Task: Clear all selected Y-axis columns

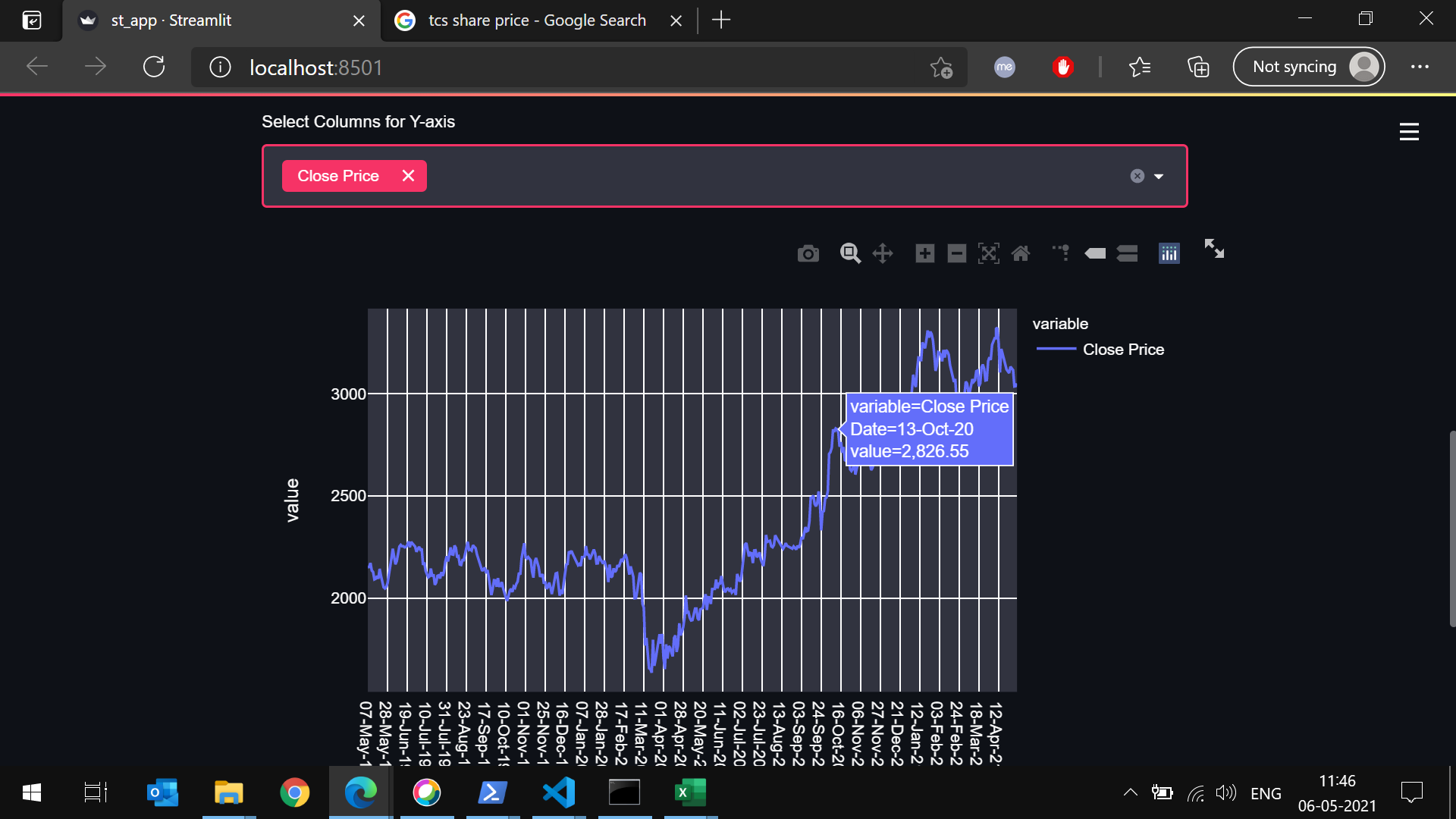Action: point(1137,176)
